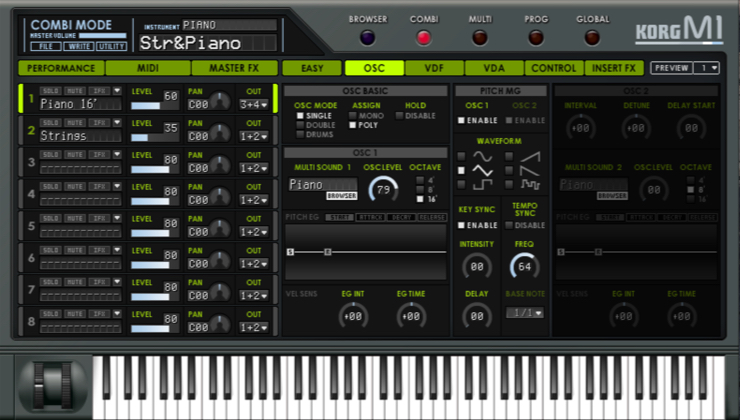
Task: Open GLOBAL mode LED button
Action: pyautogui.click(x=592, y=38)
